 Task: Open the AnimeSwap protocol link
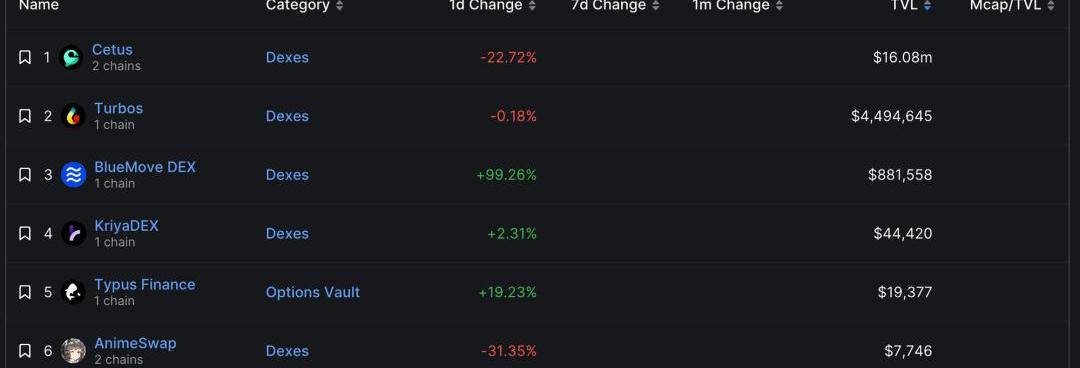(135, 343)
